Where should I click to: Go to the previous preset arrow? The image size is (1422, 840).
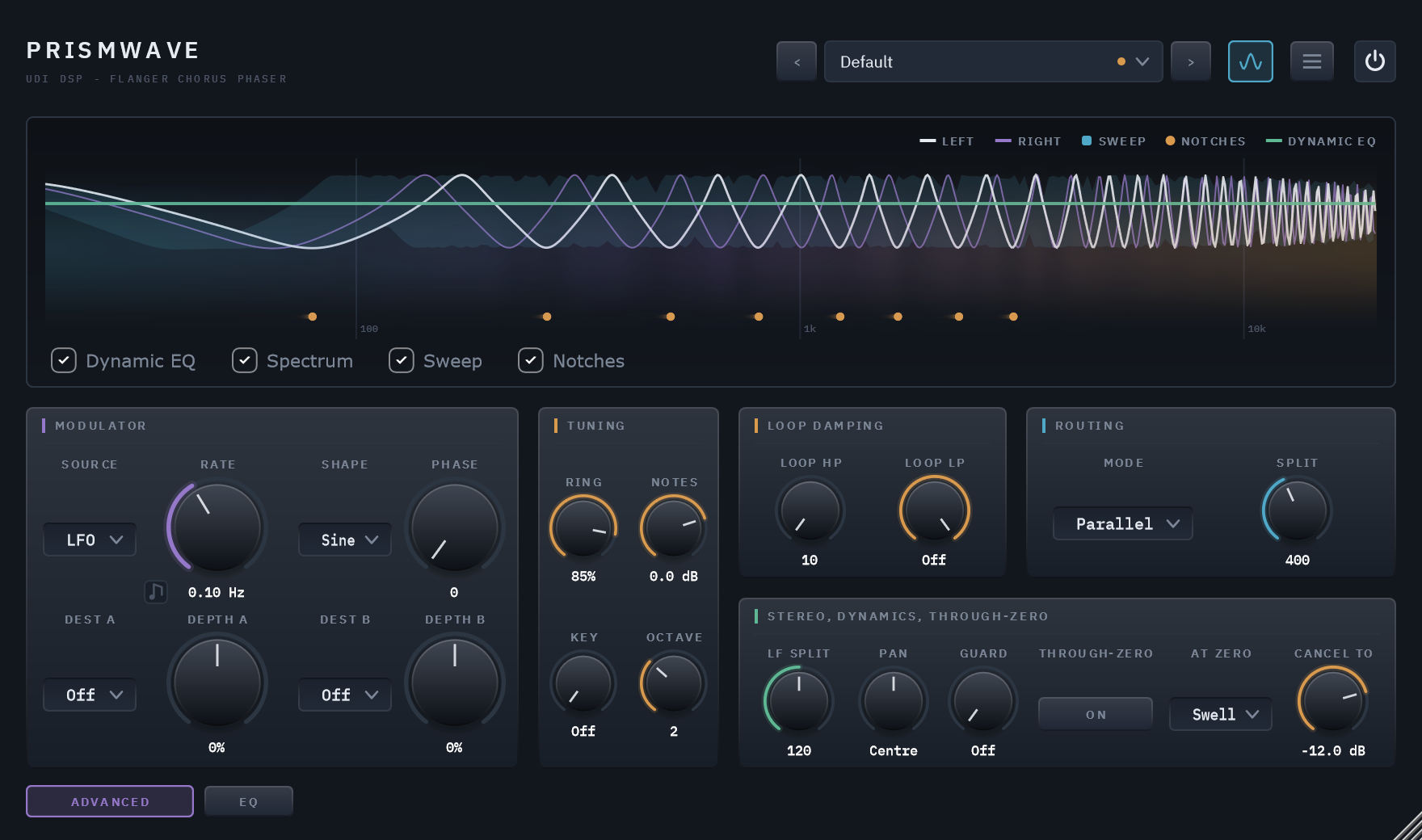[x=797, y=61]
